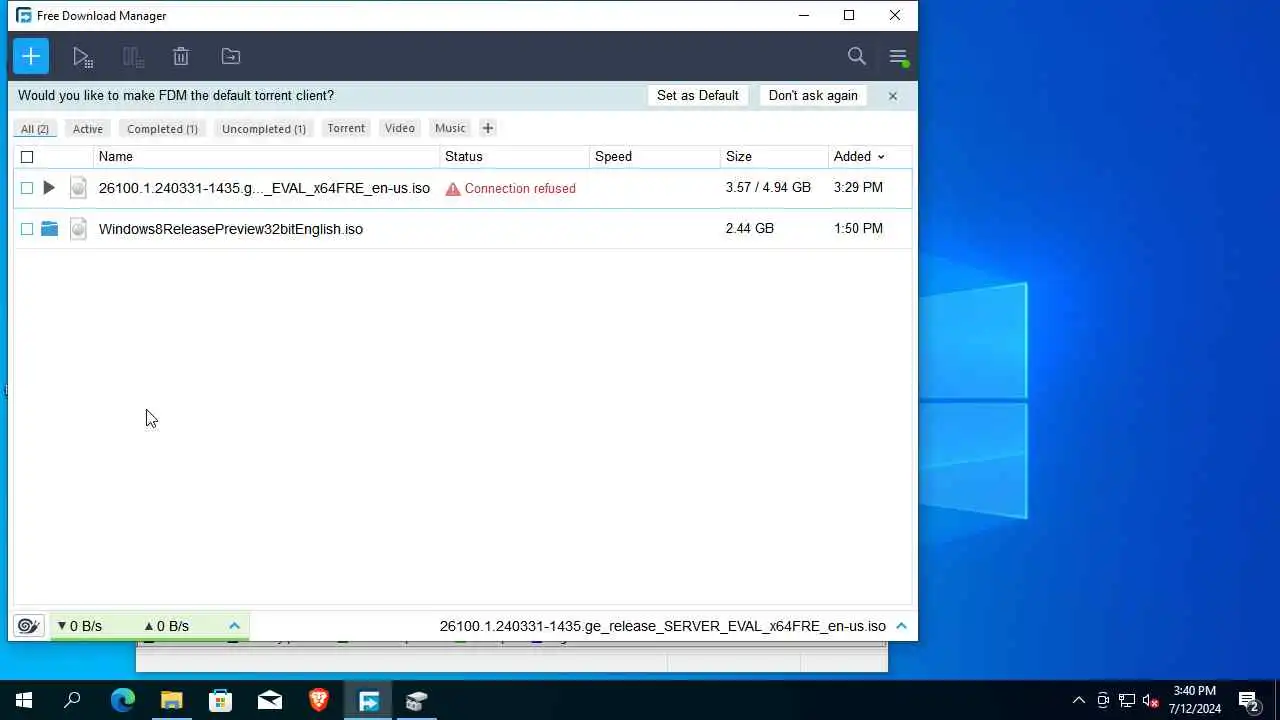Set FDM as Default torrent client
The height and width of the screenshot is (720, 1280).
coord(698,96)
